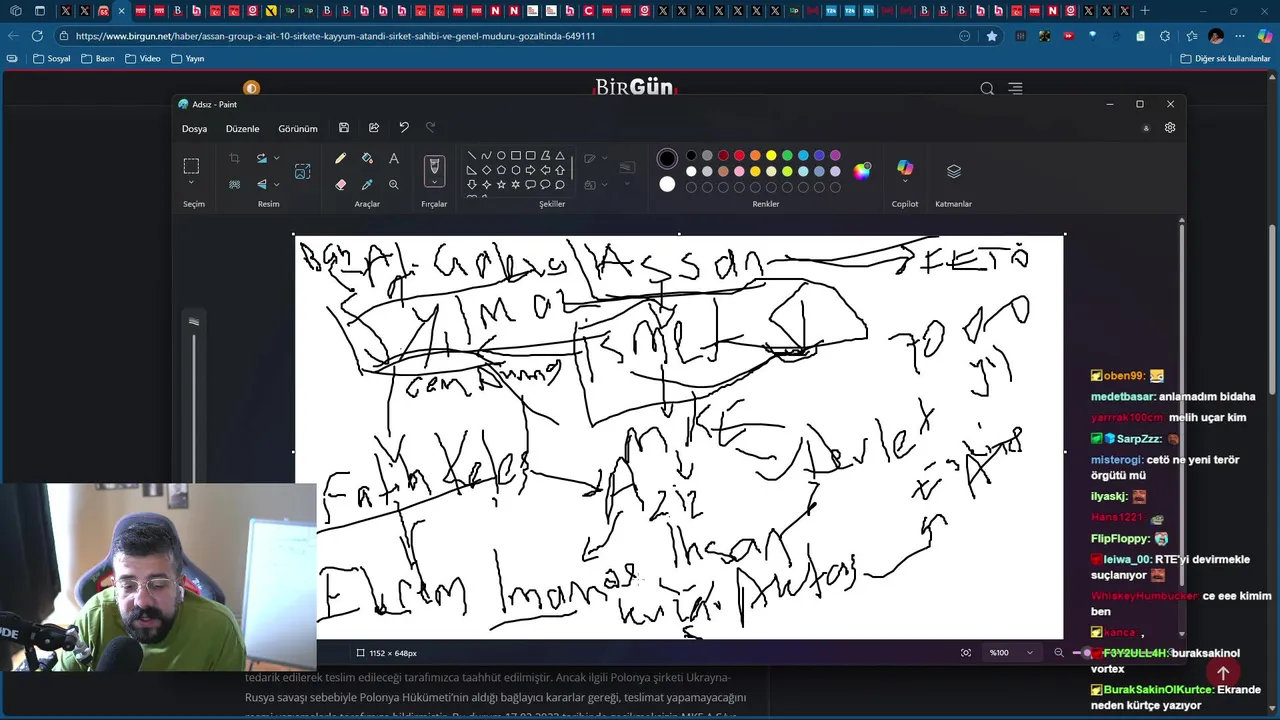The image size is (1280, 720).
Task: Open the Copilot button in Paint
Action: [905, 167]
